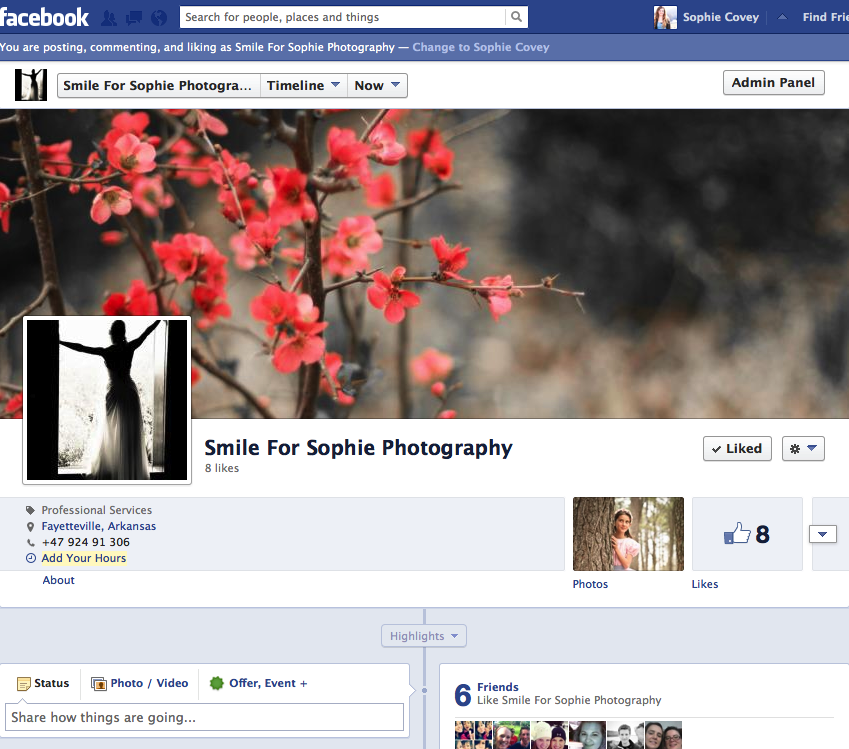Viewport: 849px width, 749px height.
Task: Open the Photos thumbnail of girl by tree
Action: pyautogui.click(x=628, y=534)
